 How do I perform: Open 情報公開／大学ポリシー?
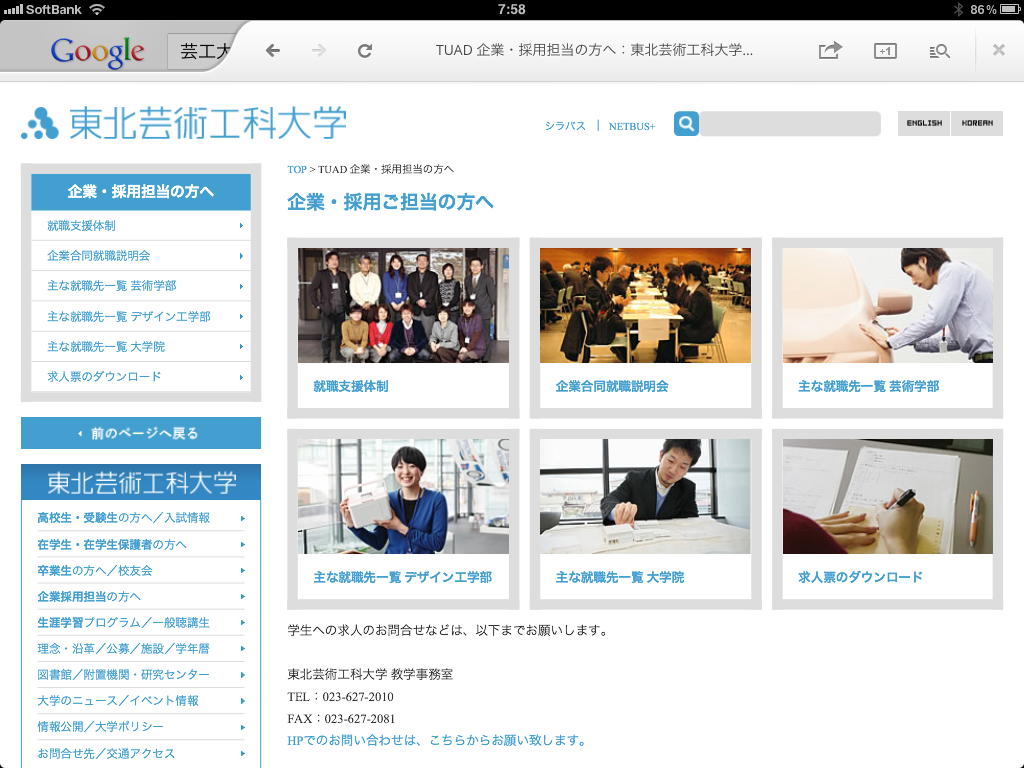click(141, 727)
